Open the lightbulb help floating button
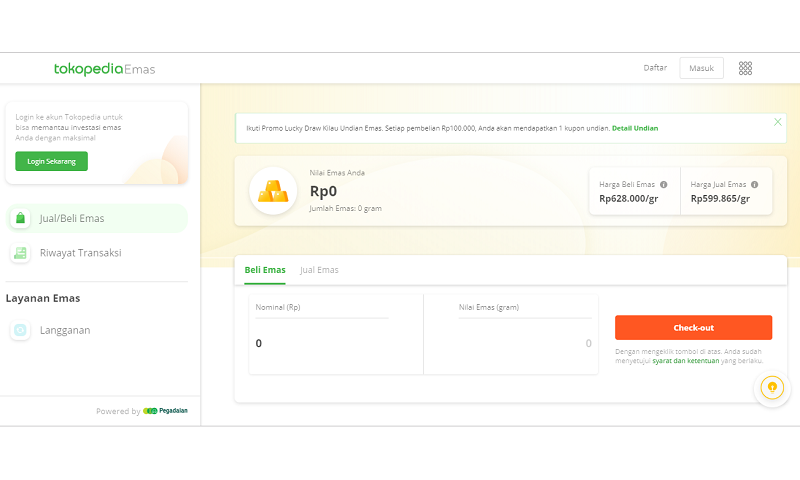Image resolution: width=800 pixels, height=480 pixels. (x=770, y=387)
